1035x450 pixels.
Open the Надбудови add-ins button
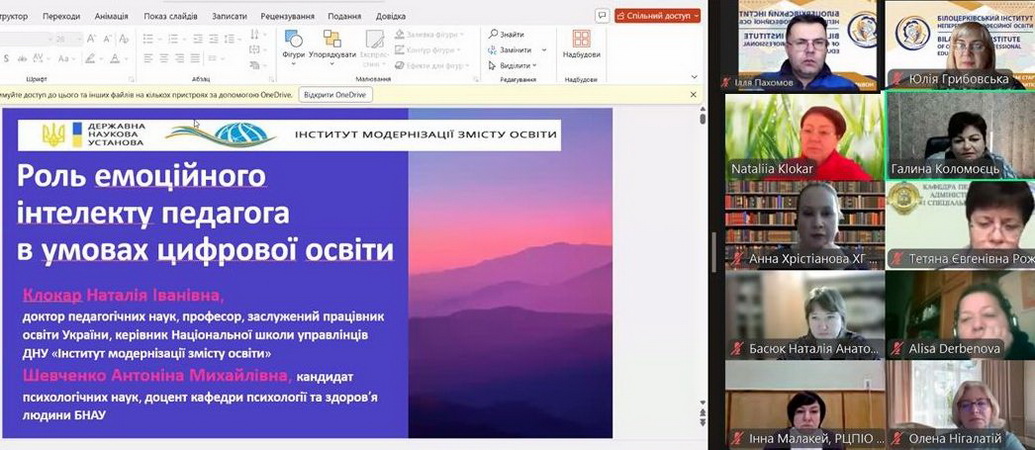(x=580, y=44)
